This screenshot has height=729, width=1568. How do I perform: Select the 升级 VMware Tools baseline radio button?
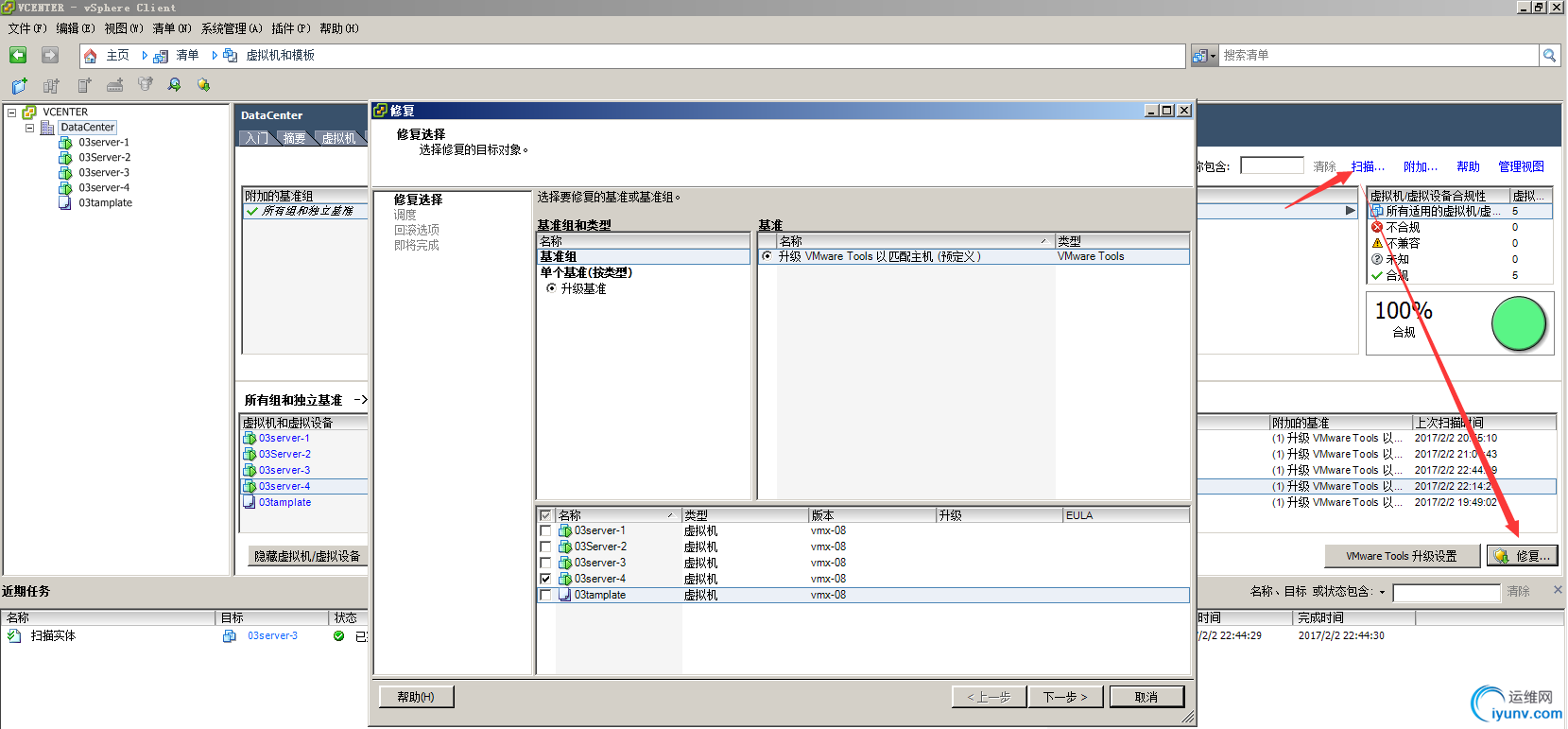pos(767,257)
